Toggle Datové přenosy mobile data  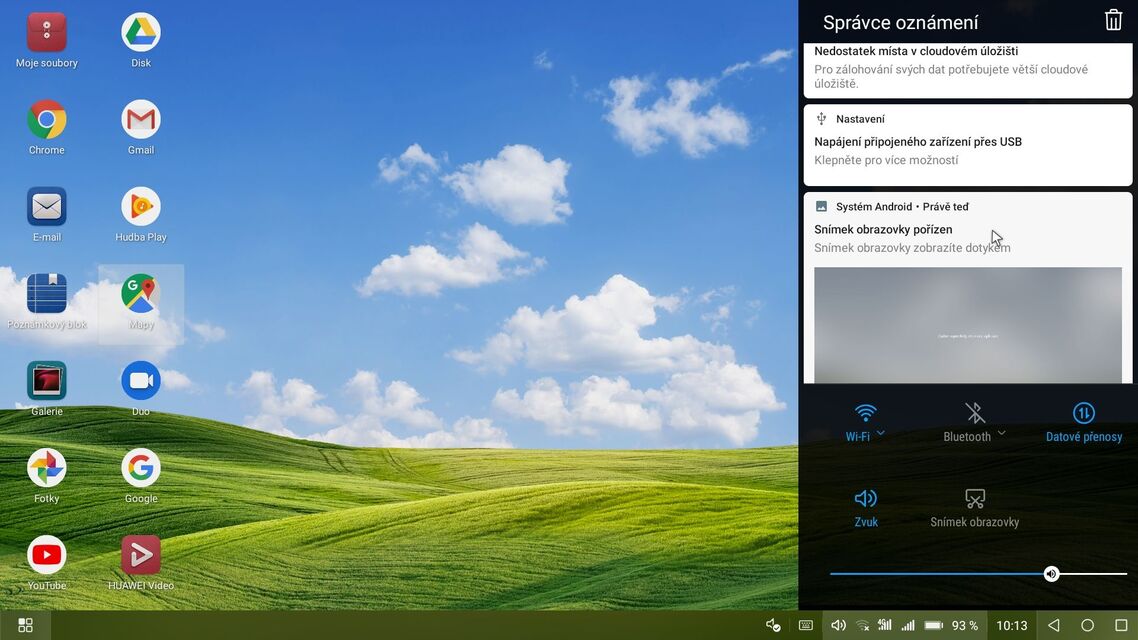(1084, 413)
